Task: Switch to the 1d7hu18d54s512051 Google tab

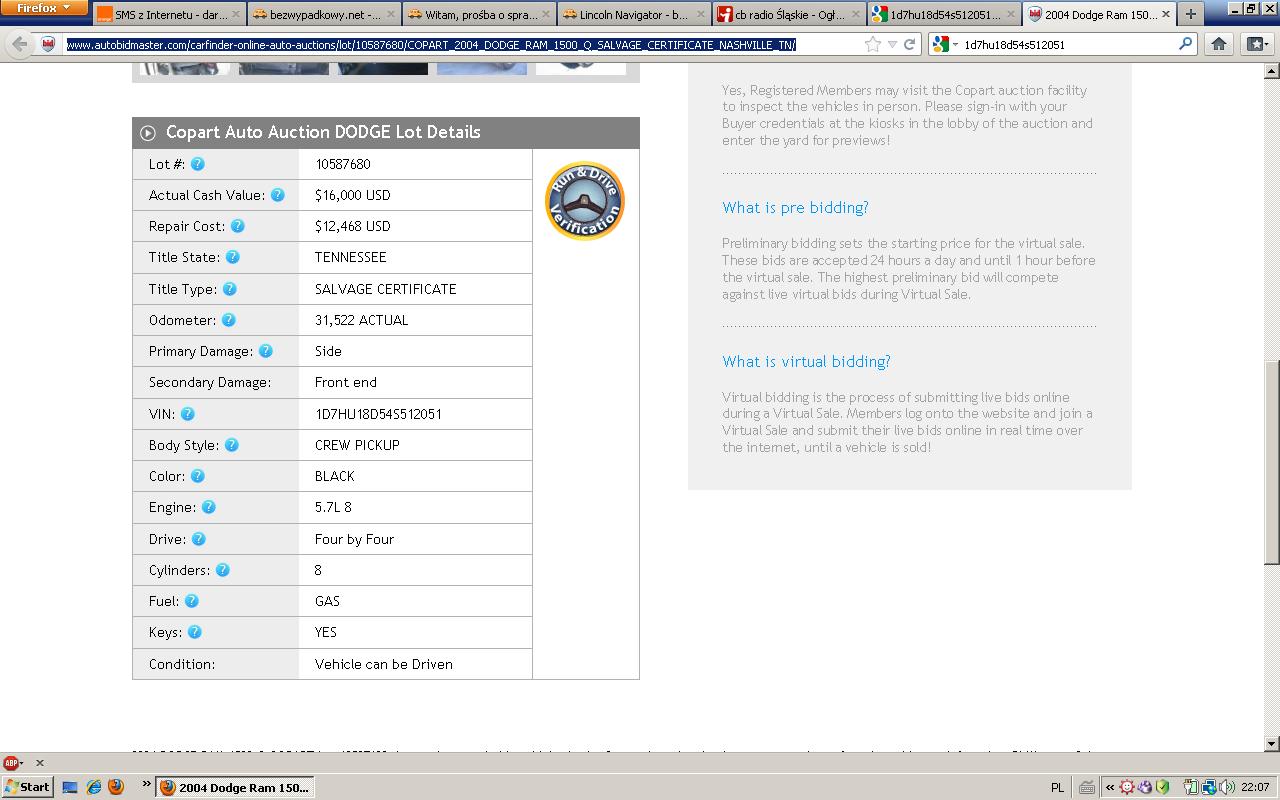Action: tap(943, 15)
